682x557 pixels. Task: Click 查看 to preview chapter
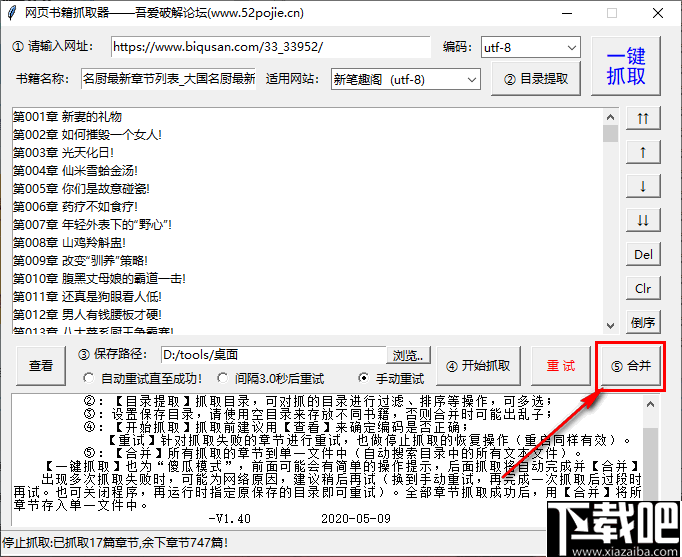tap(41, 366)
